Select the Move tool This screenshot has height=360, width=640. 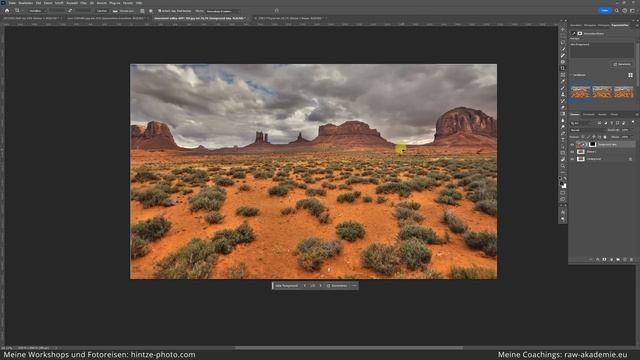563,29
